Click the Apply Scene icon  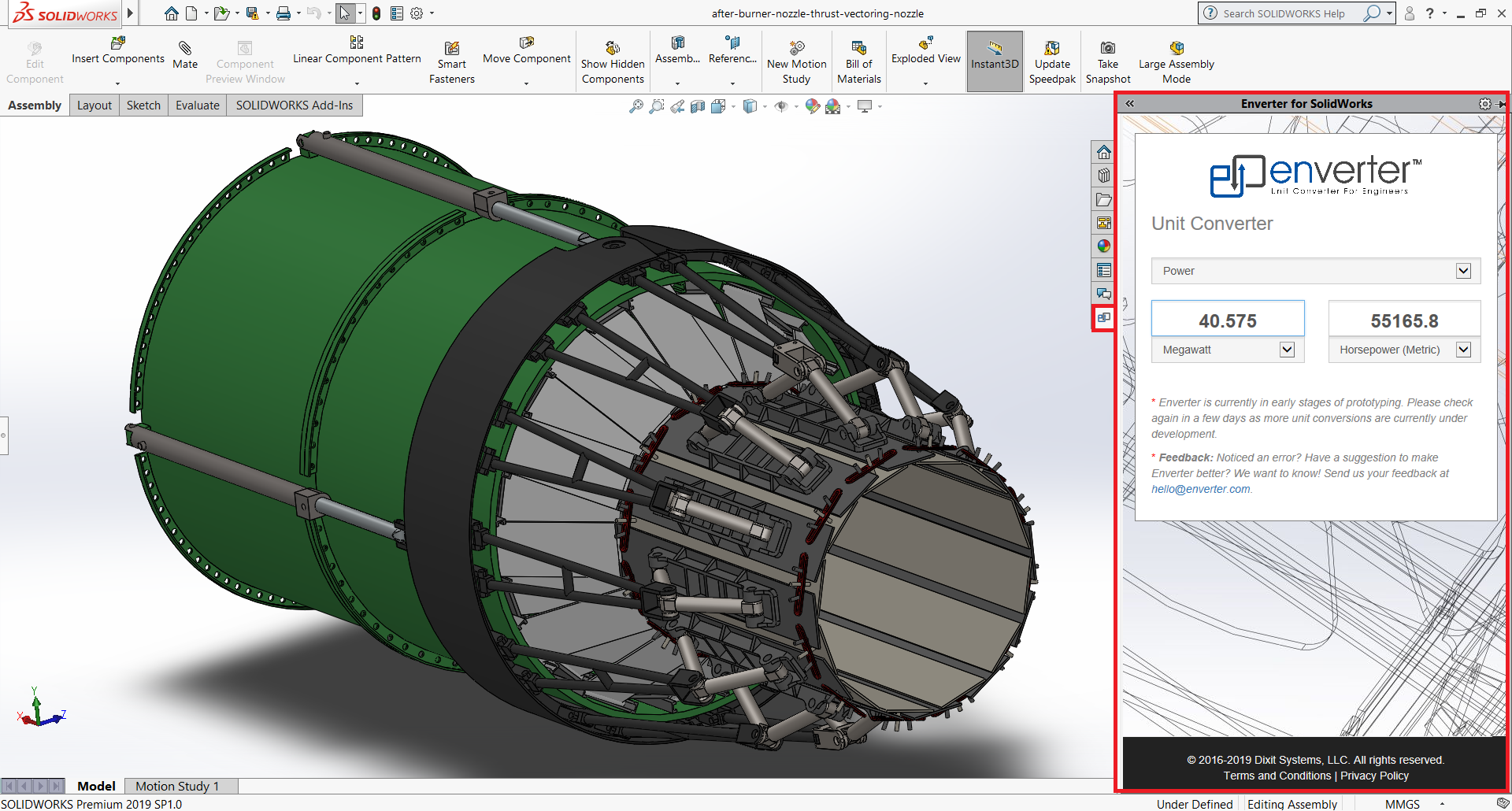coord(833,106)
